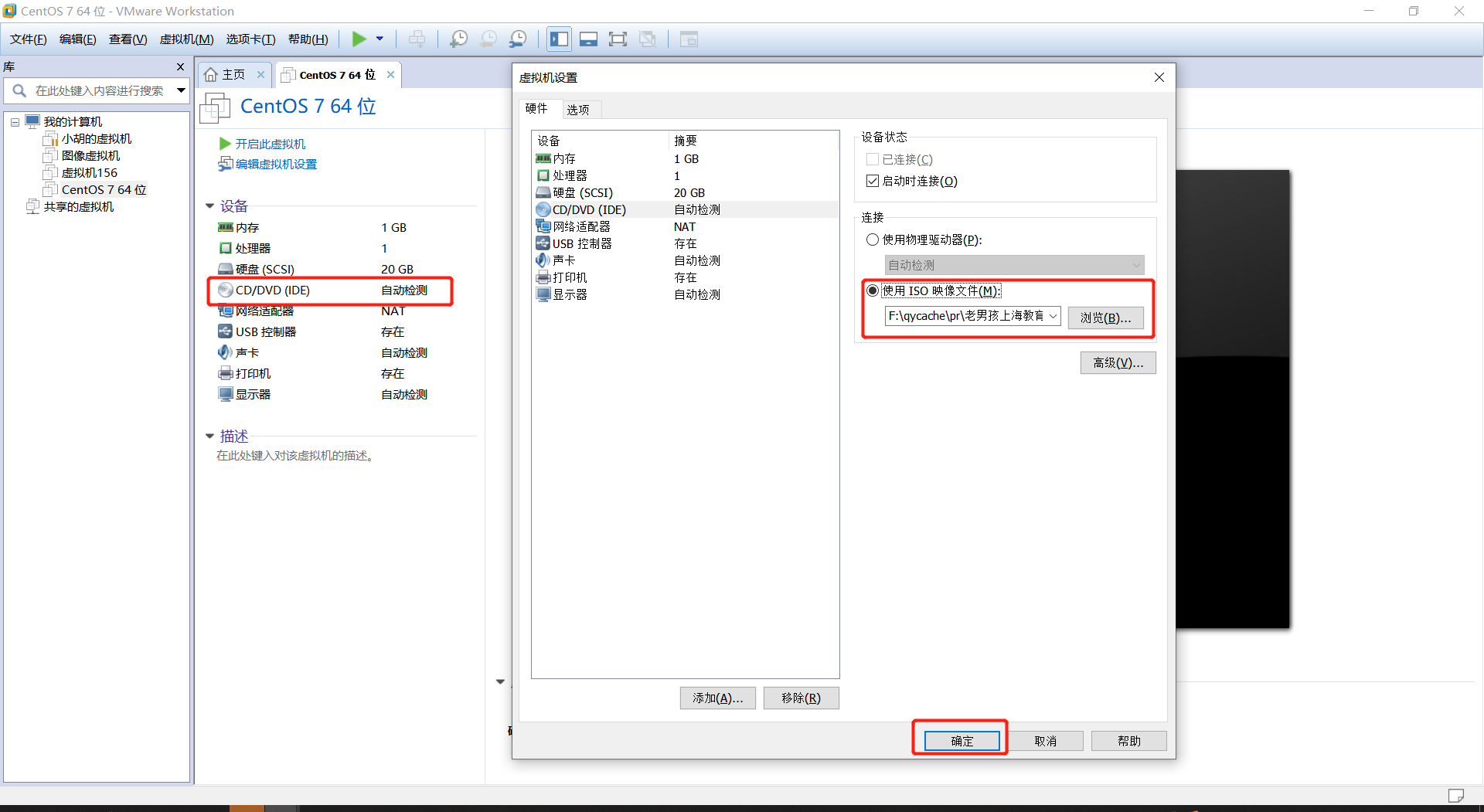The height and width of the screenshot is (812, 1484).
Task: Toggle the 启动时连接(O) checkbox
Action: [873, 181]
